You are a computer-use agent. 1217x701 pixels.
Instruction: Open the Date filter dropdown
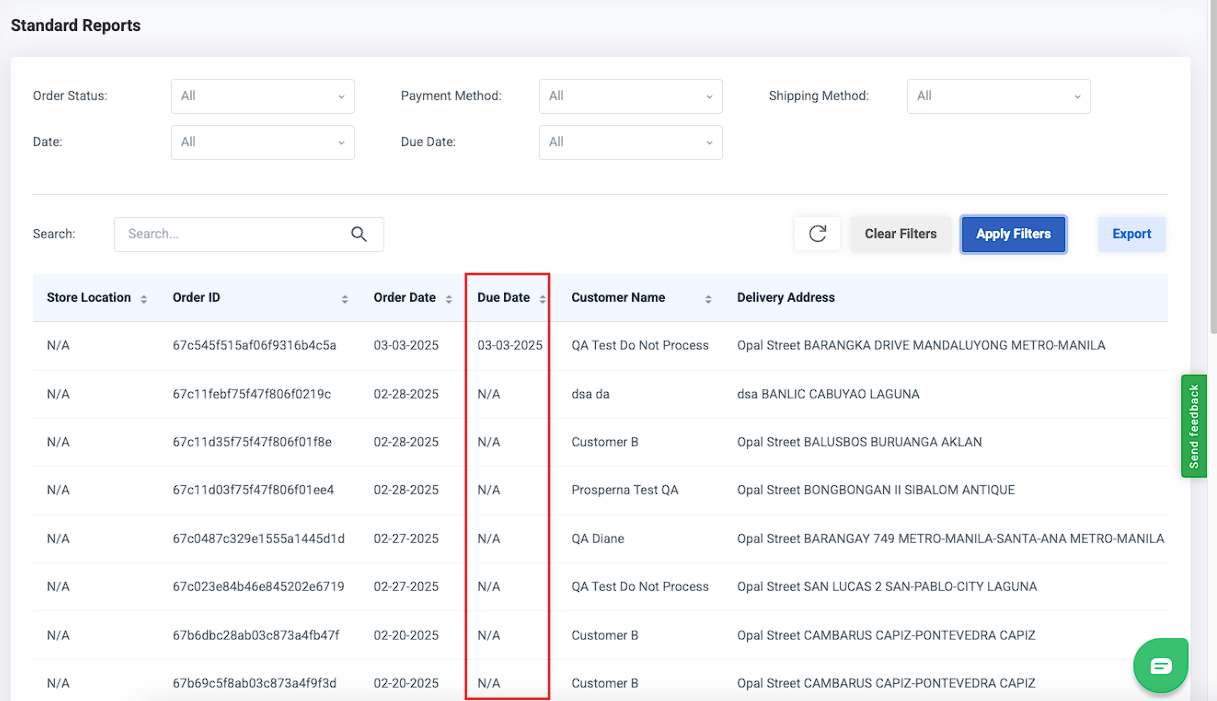pyautogui.click(x=263, y=142)
